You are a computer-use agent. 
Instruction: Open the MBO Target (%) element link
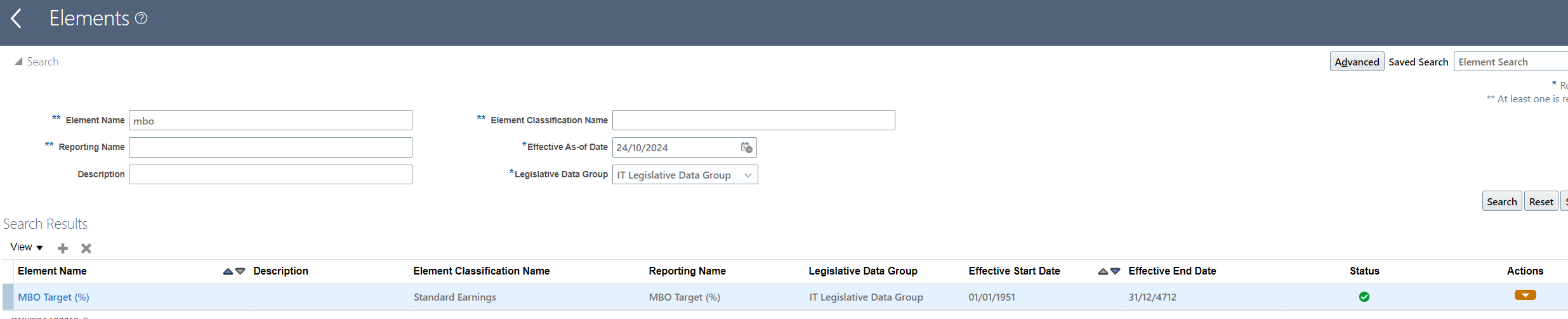point(53,297)
